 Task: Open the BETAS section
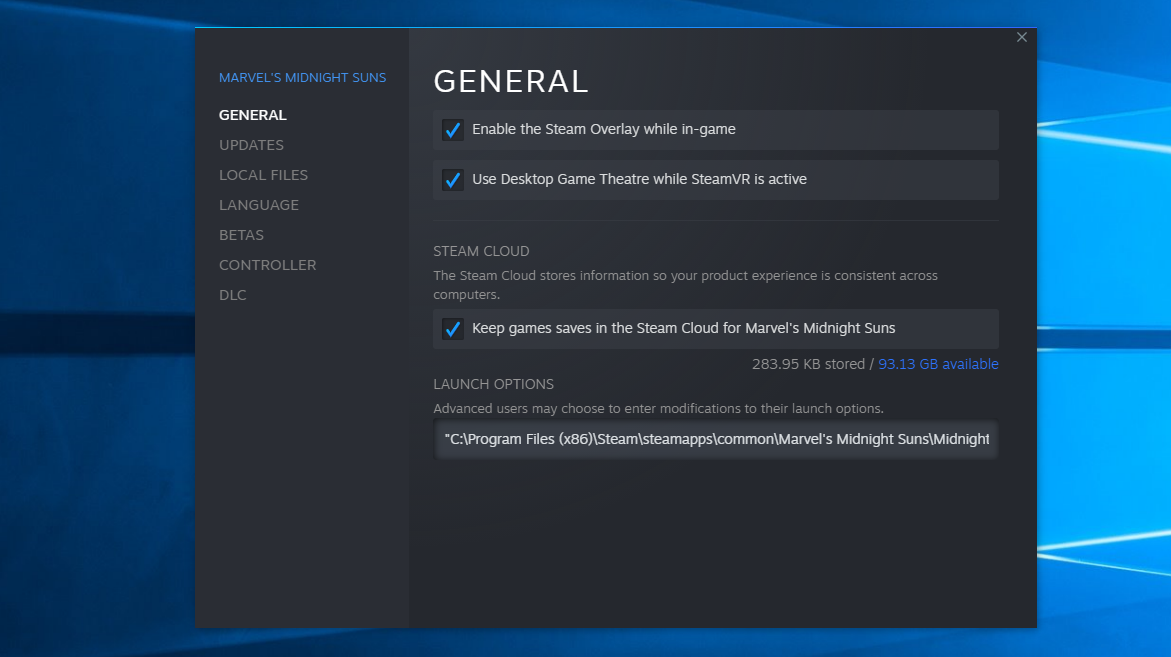click(241, 235)
